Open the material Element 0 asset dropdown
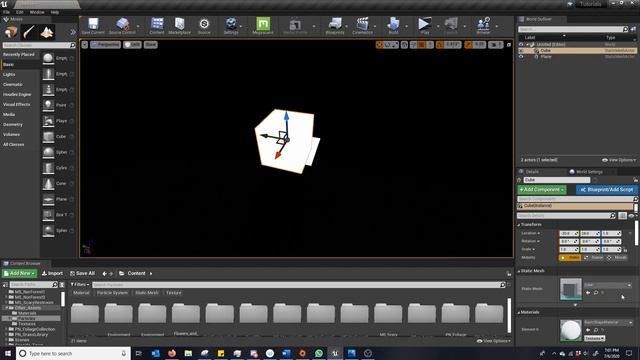The image size is (640, 360). click(x=608, y=322)
